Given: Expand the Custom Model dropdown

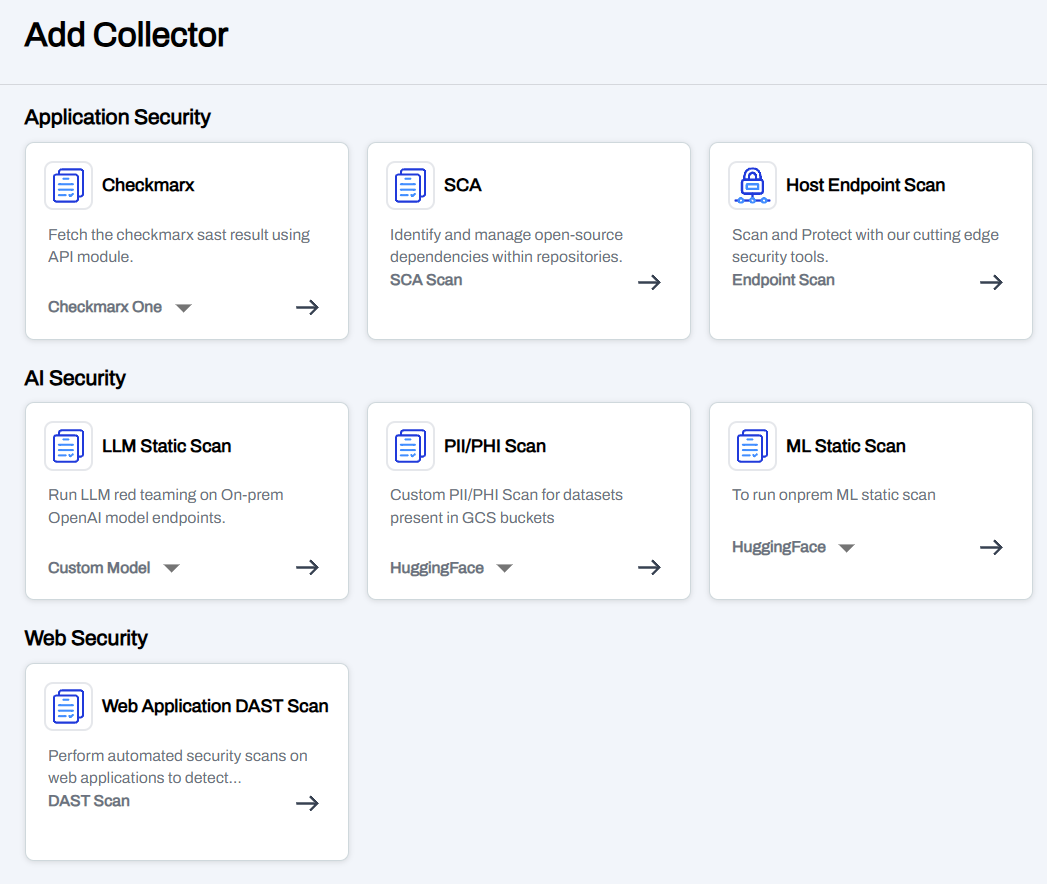Looking at the screenshot, I should [x=171, y=568].
